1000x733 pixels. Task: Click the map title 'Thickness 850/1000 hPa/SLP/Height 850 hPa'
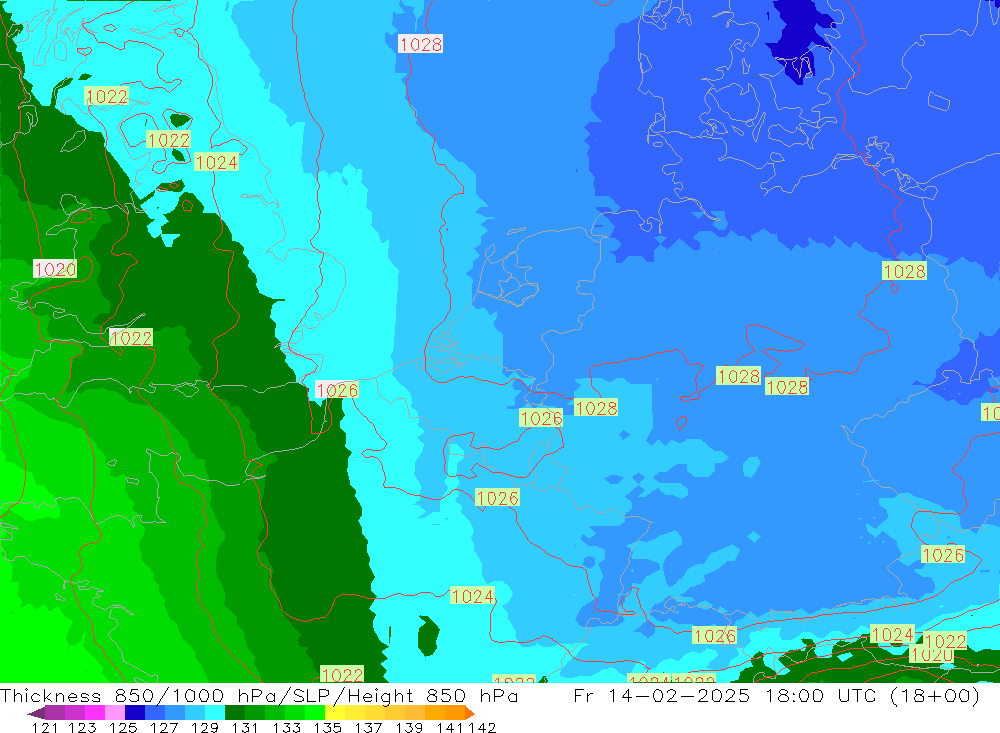point(259,695)
